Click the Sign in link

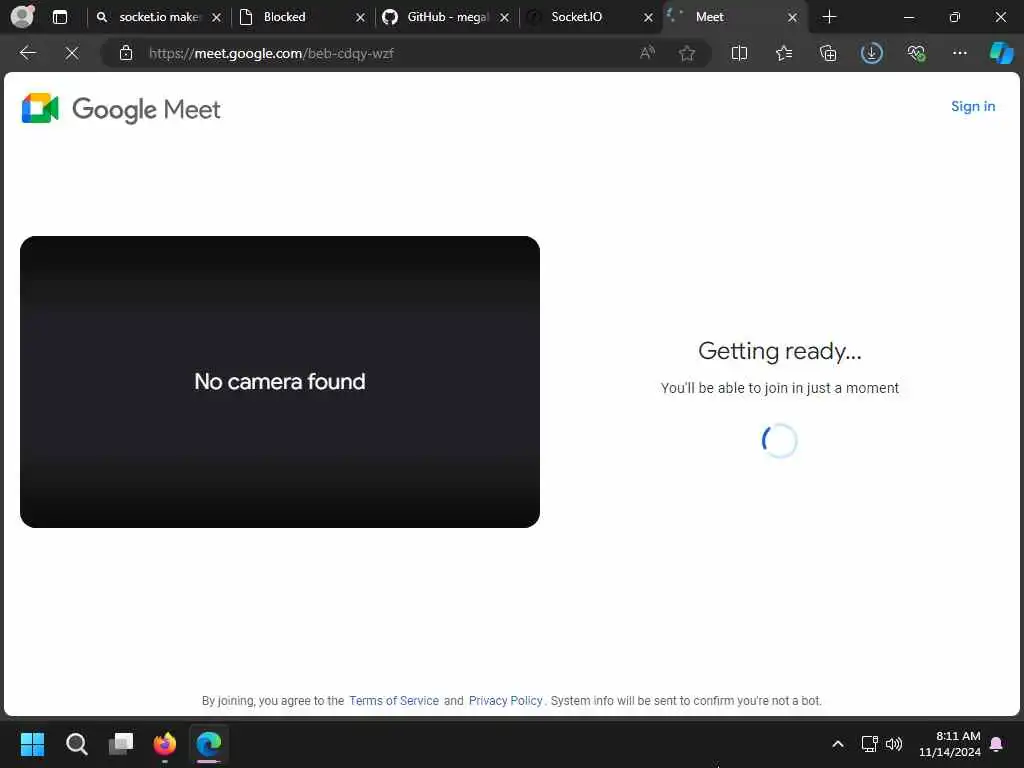tap(972, 106)
